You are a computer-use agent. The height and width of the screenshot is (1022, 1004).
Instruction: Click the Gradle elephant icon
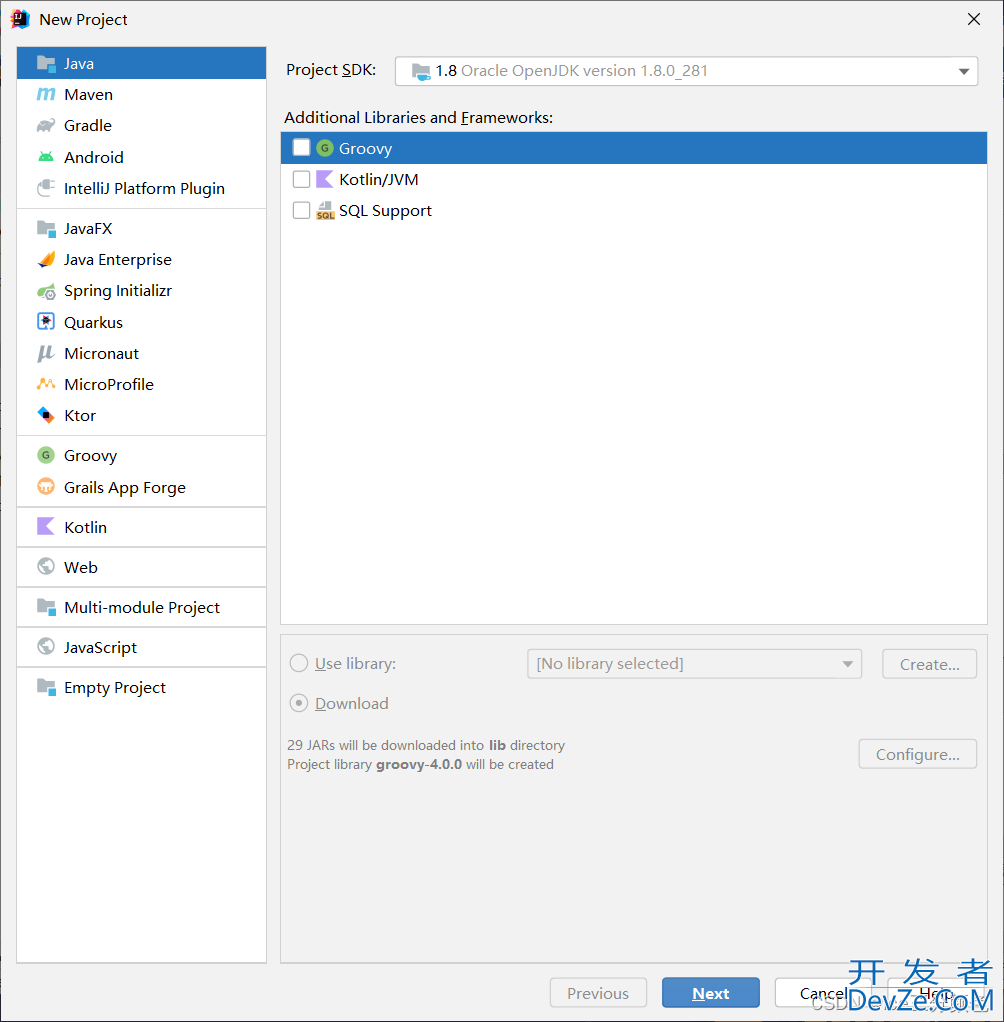tap(46, 125)
